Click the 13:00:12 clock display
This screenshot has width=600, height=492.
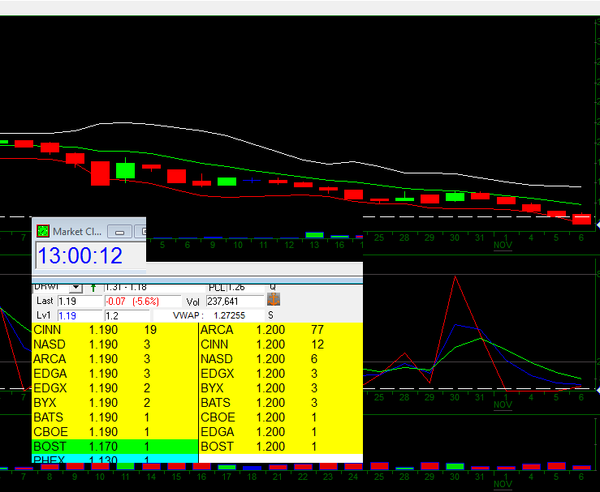pyautogui.click(x=80, y=256)
